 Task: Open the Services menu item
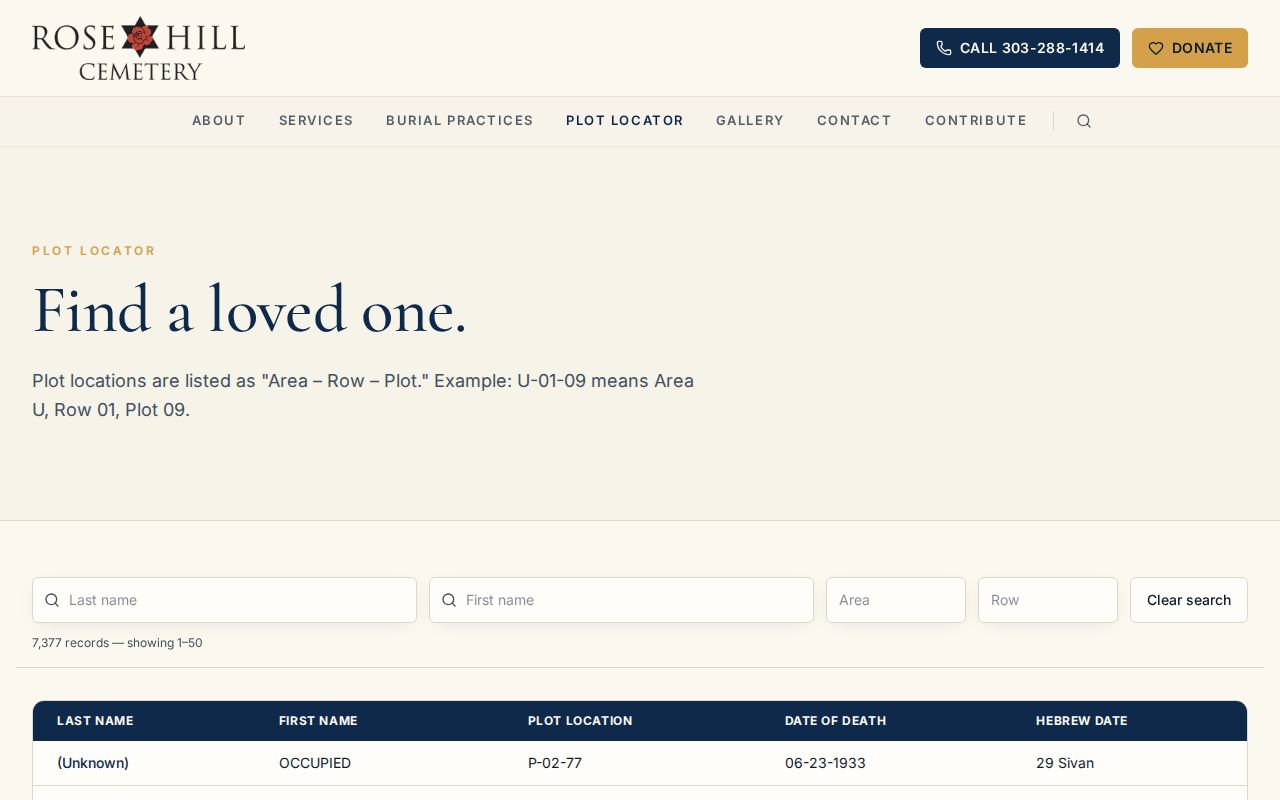[316, 120]
